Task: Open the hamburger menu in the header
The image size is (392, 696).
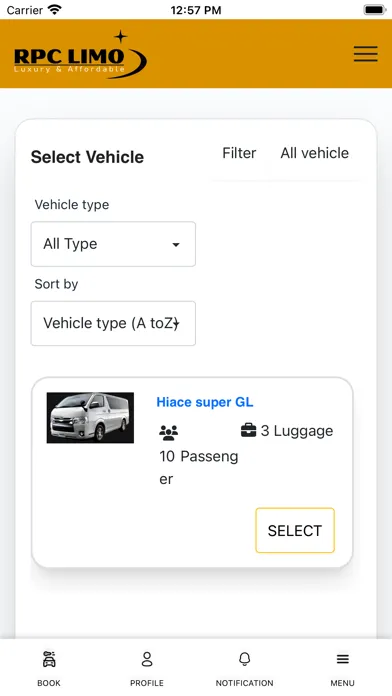Action: (x=365, y=54)
